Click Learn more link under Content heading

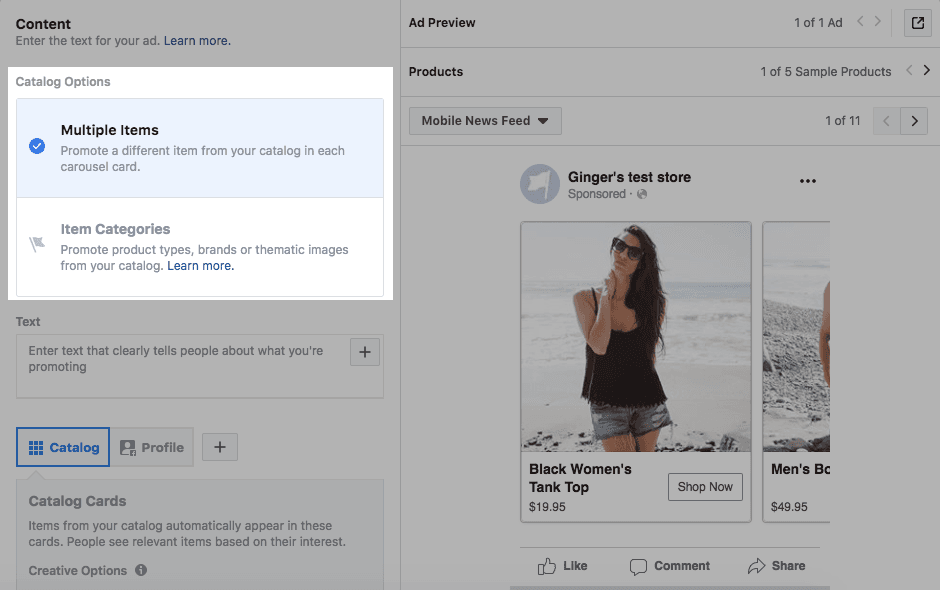tap(197, 41)
